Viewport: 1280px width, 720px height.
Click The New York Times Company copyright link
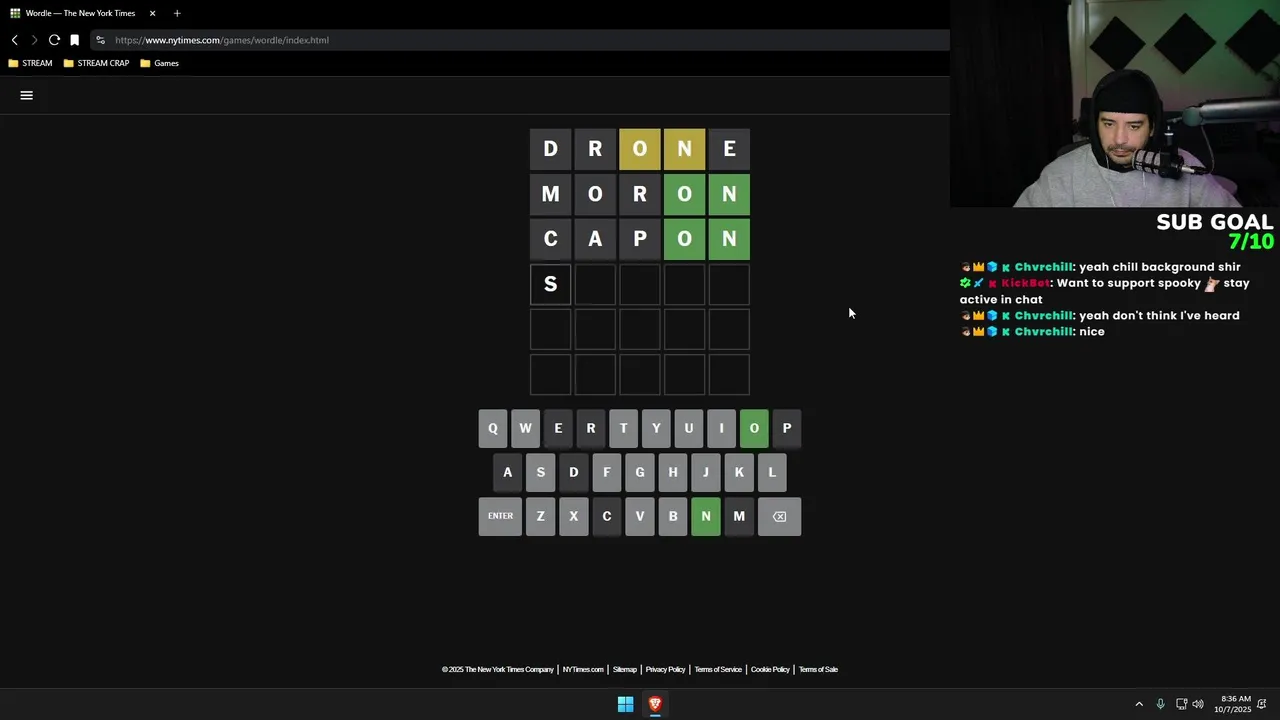tap(498, 670)
